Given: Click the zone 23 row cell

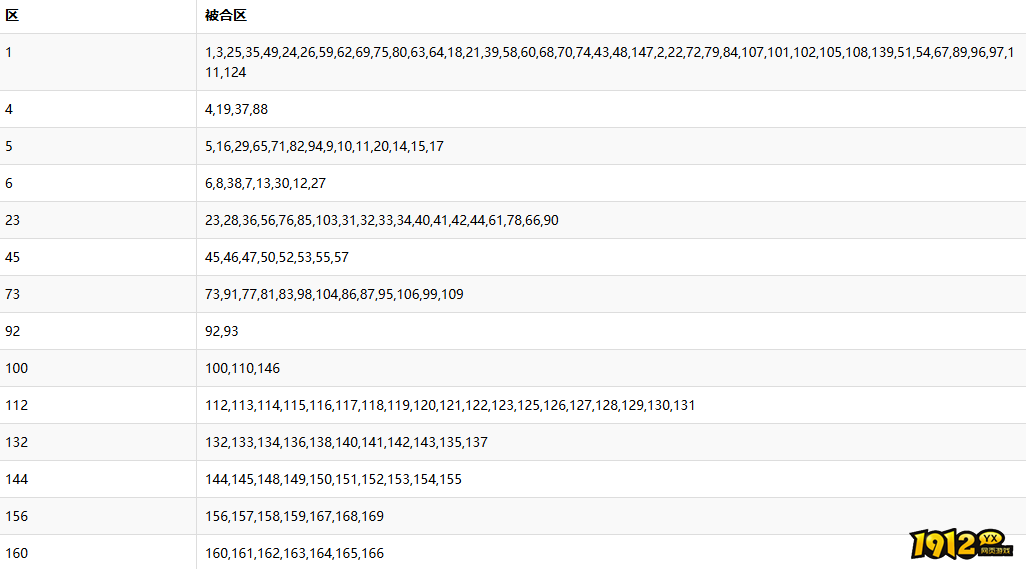Looking at the screenshot, I should pos(98,220).
